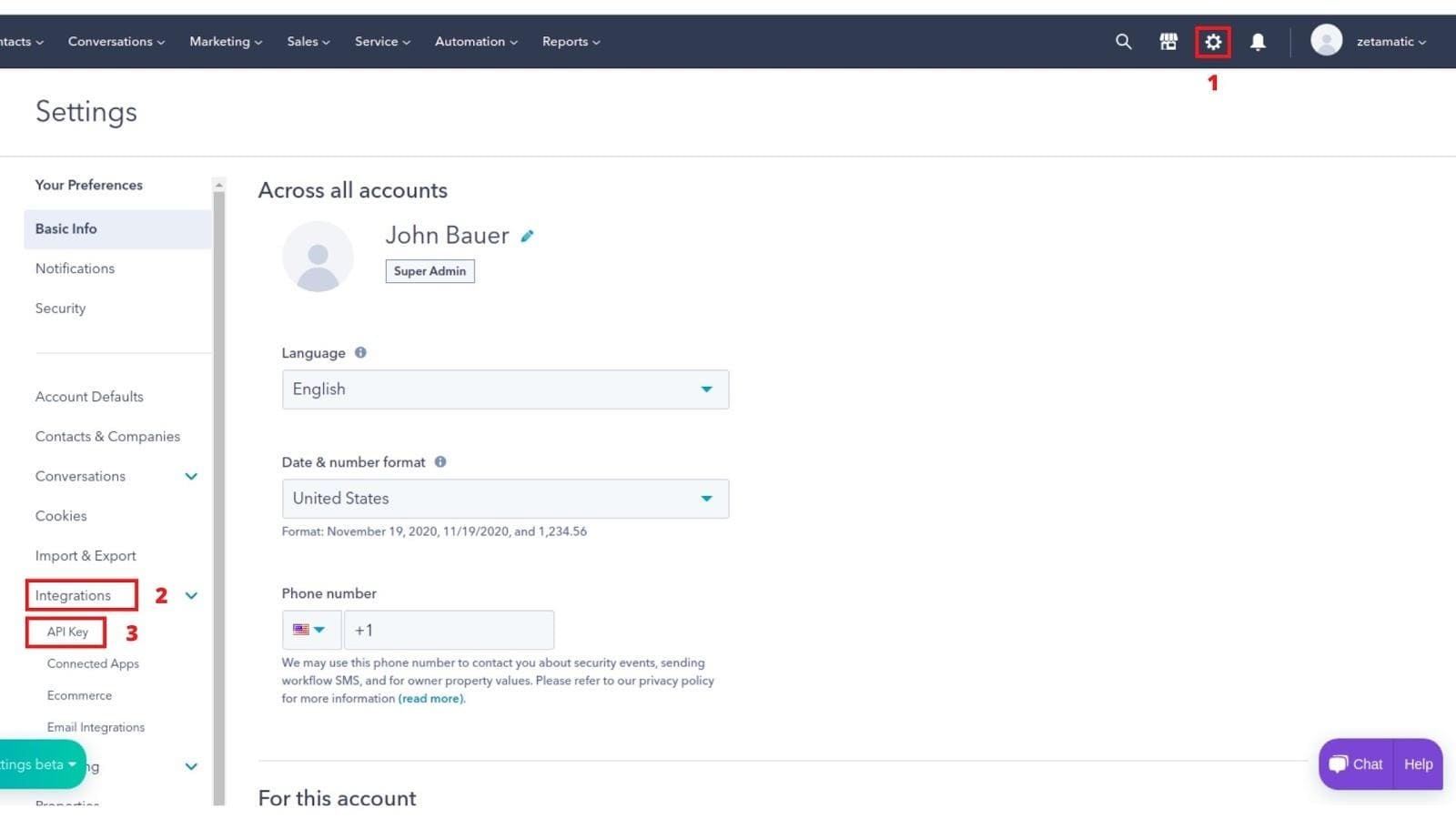The width and height of the screenshot is (1456, 819).
Task: Open the Sales top menu
Action: point(308,42)
